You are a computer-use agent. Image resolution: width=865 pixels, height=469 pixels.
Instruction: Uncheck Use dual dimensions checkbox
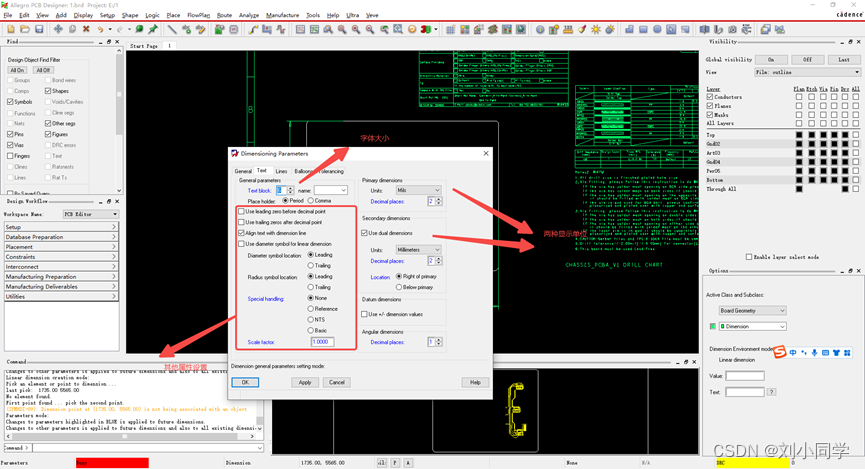(365, 233)
